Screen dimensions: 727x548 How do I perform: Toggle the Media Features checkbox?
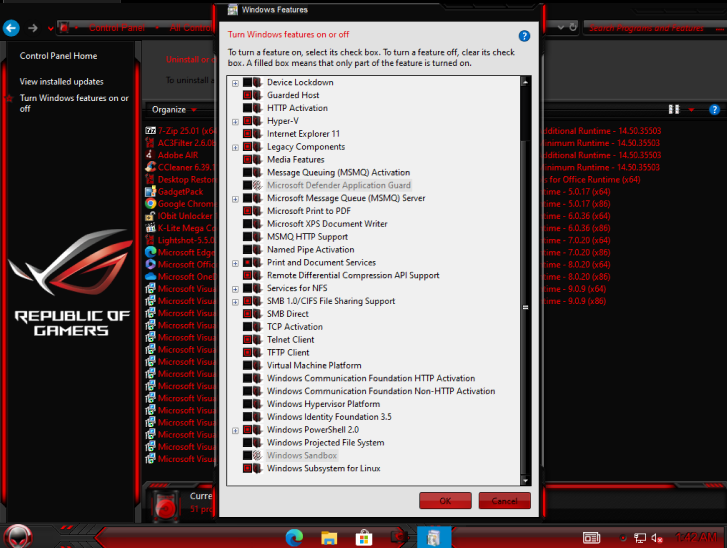(x=248, y=159)
